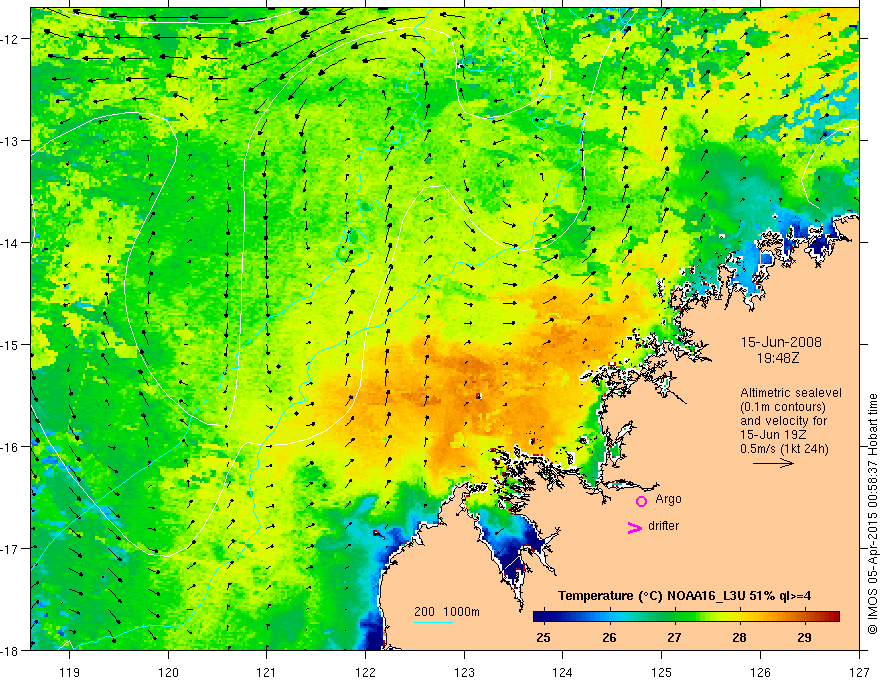Image resolution: width=880 pixels, height=680 pixels.
Task: Click the '27' color bar tick label
Action: [x=674, y=638]
